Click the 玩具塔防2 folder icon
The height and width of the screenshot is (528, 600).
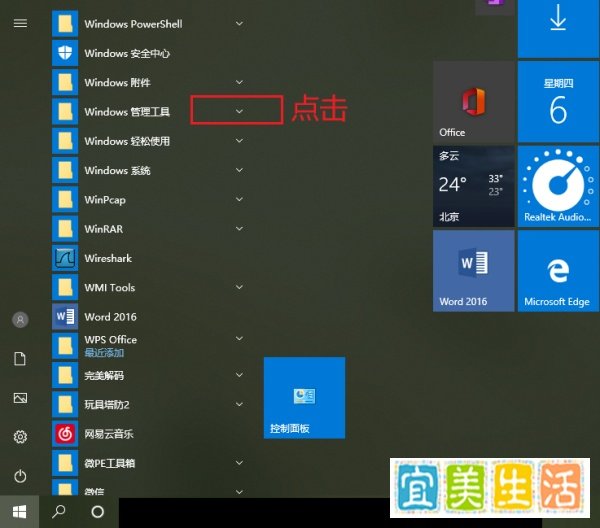[65, 404]
